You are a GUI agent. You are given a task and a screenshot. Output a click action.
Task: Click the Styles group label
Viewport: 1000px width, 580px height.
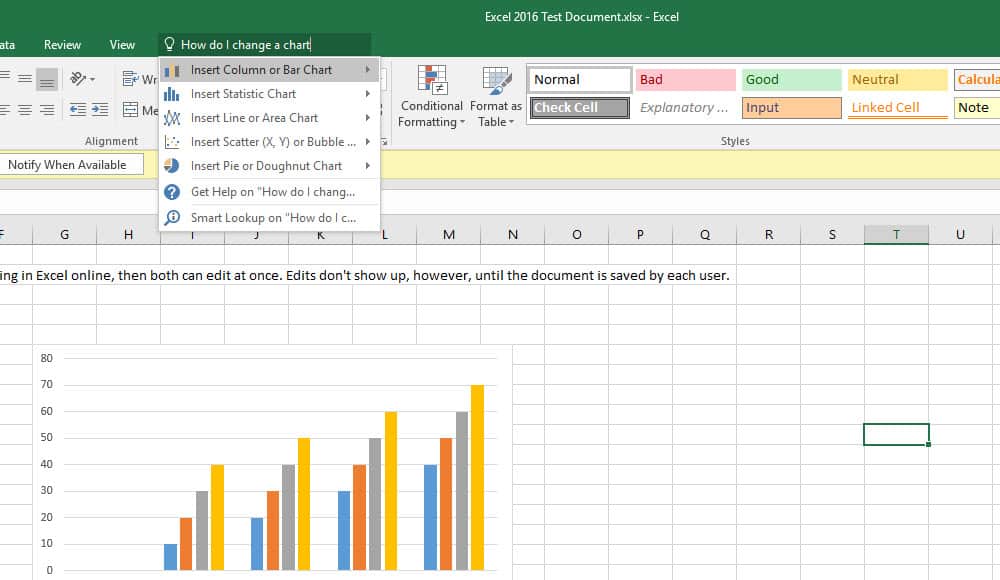coord(735,141)
